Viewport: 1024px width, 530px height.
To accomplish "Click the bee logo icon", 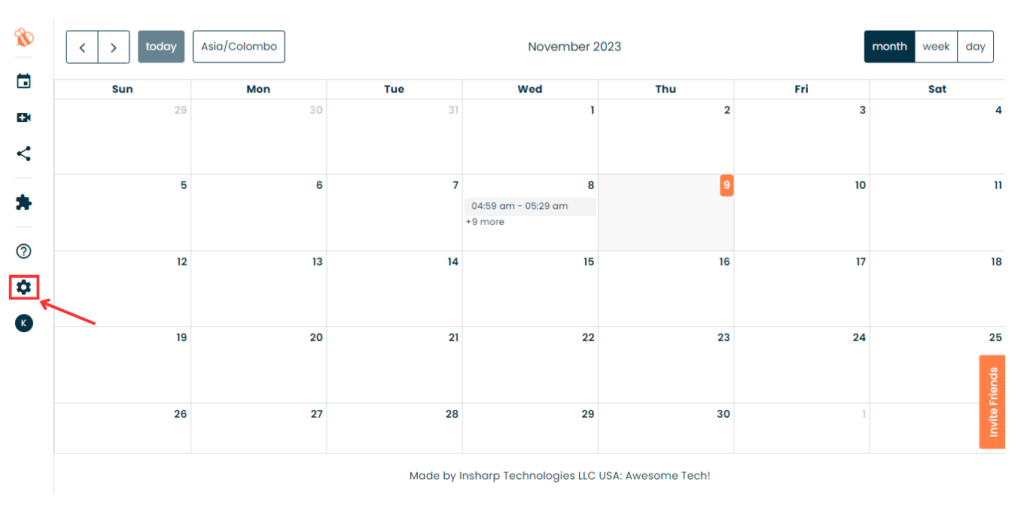I will point(24,38).
